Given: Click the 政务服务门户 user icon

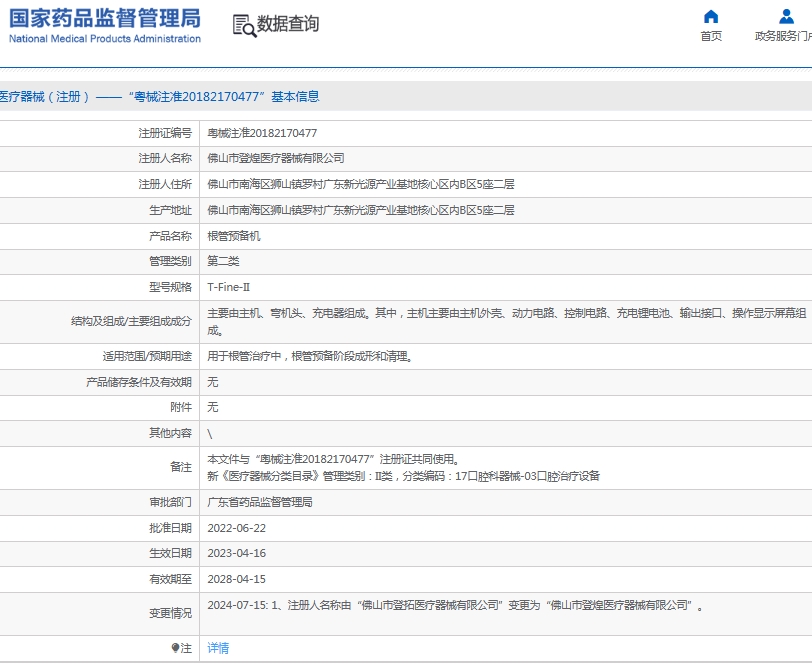Looking at the screenshot, I should pos(786,17).
